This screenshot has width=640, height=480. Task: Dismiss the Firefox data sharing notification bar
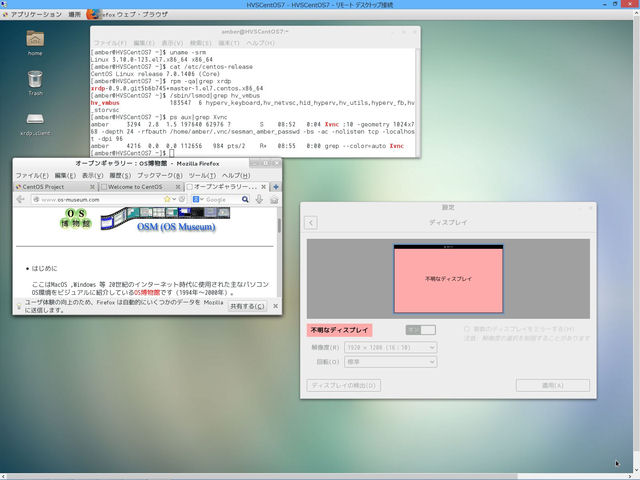coord(276,306)
